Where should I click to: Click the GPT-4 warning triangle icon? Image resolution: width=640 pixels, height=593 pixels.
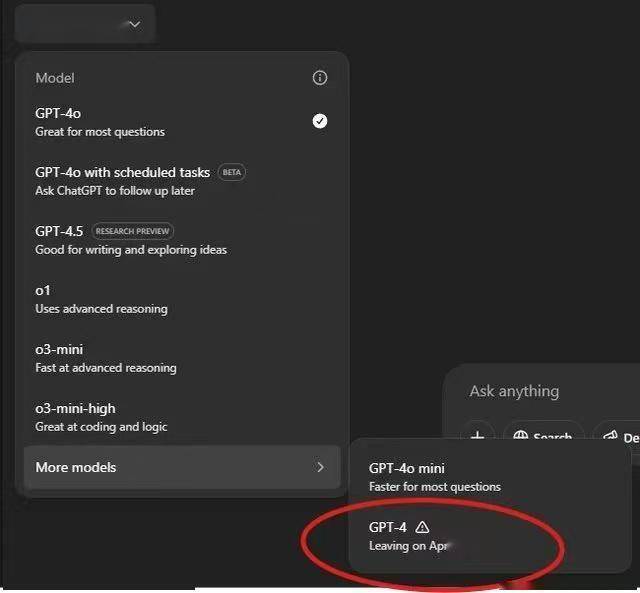click(422, 527)
